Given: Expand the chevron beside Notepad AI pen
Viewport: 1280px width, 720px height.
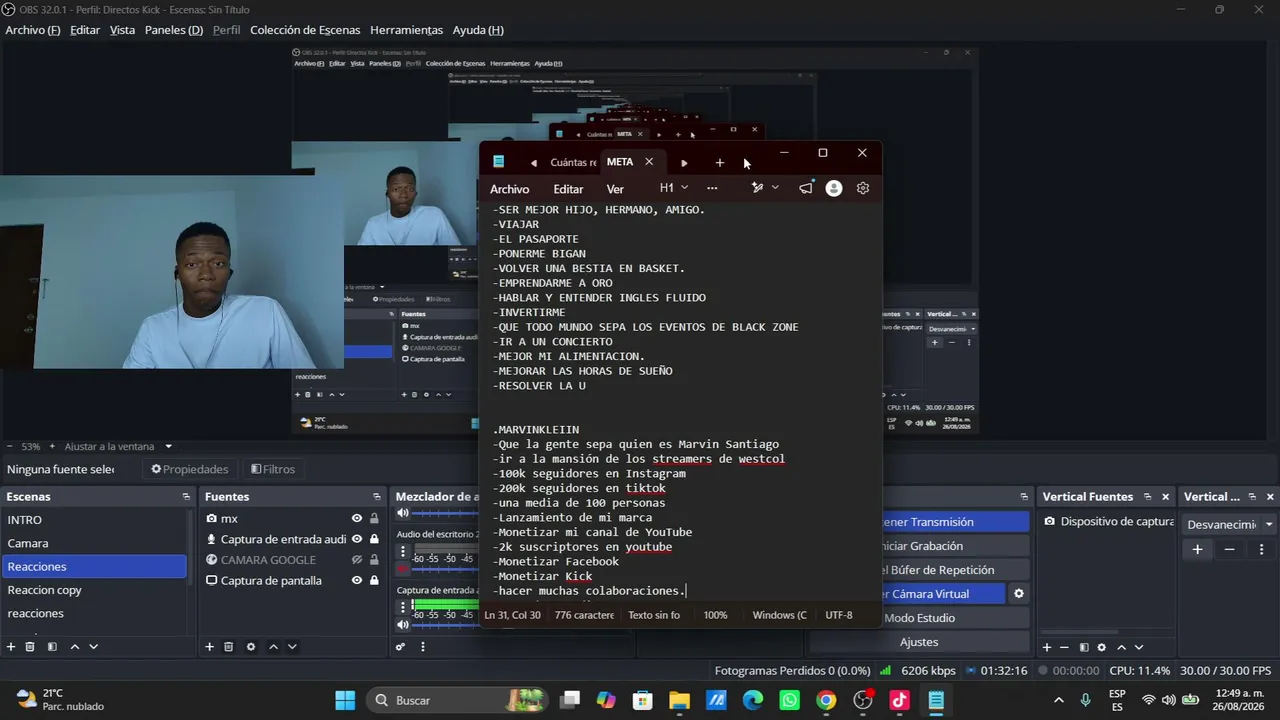Looking at the screenshot, I should tap(775, 188).
